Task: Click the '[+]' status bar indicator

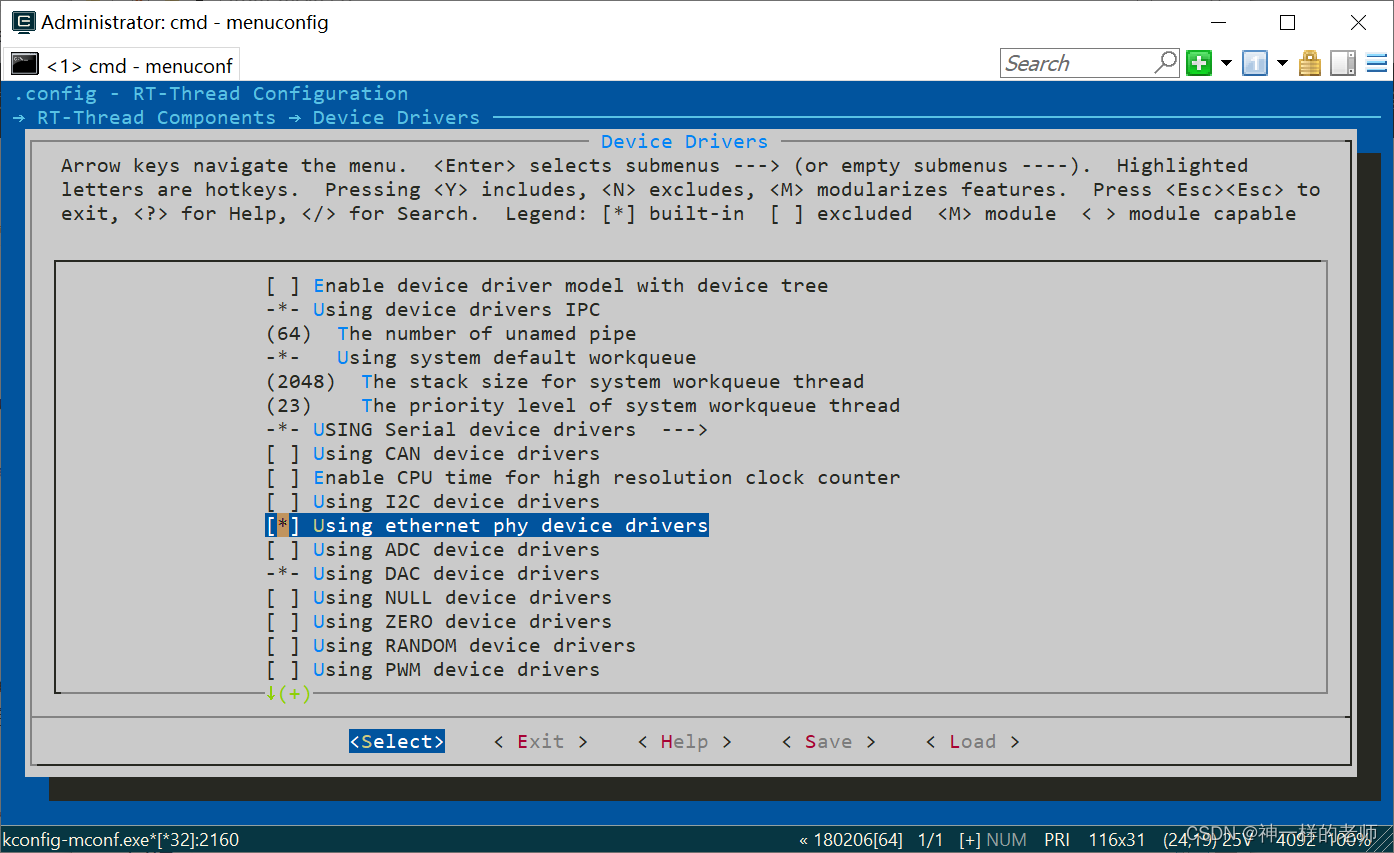Action: point(970,840)
